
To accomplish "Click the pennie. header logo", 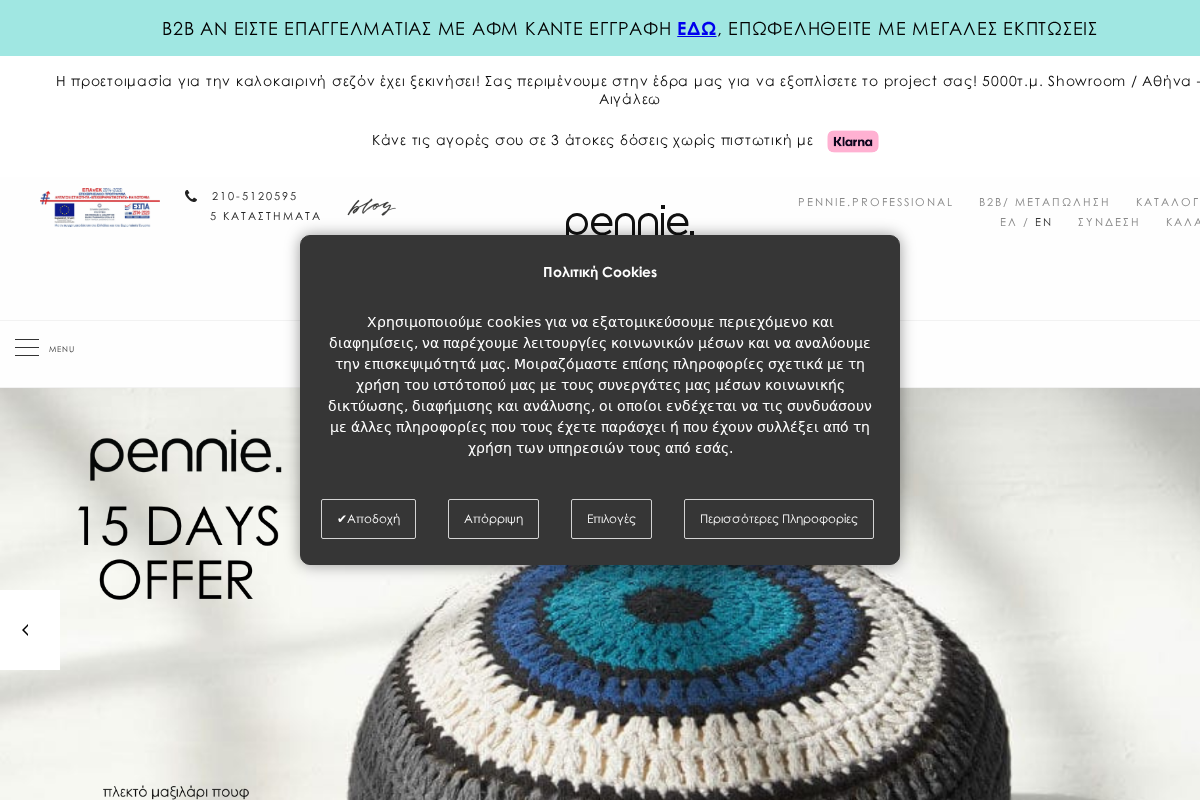I will (630, 221).
